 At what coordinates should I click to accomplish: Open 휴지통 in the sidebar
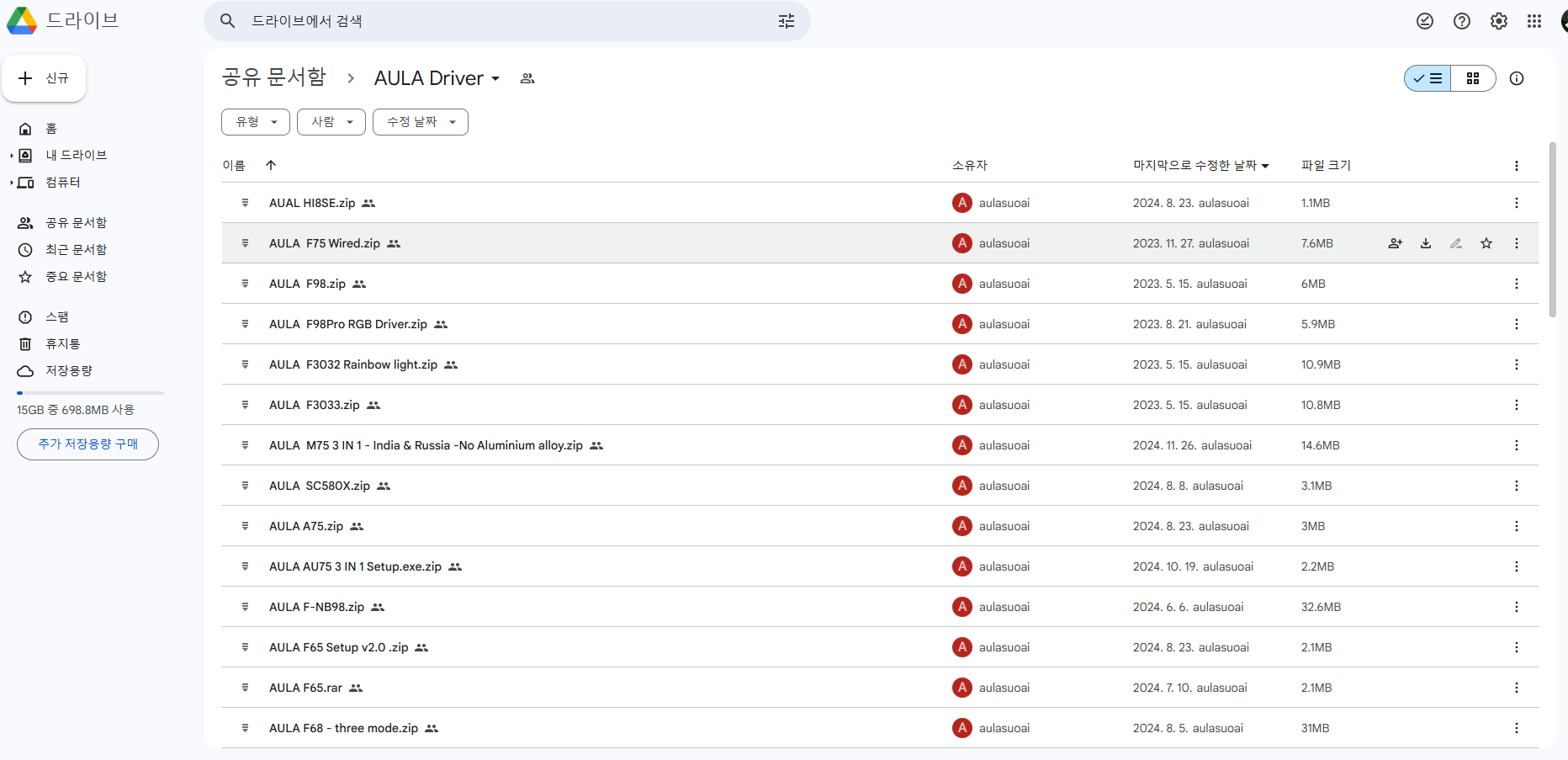63,344
